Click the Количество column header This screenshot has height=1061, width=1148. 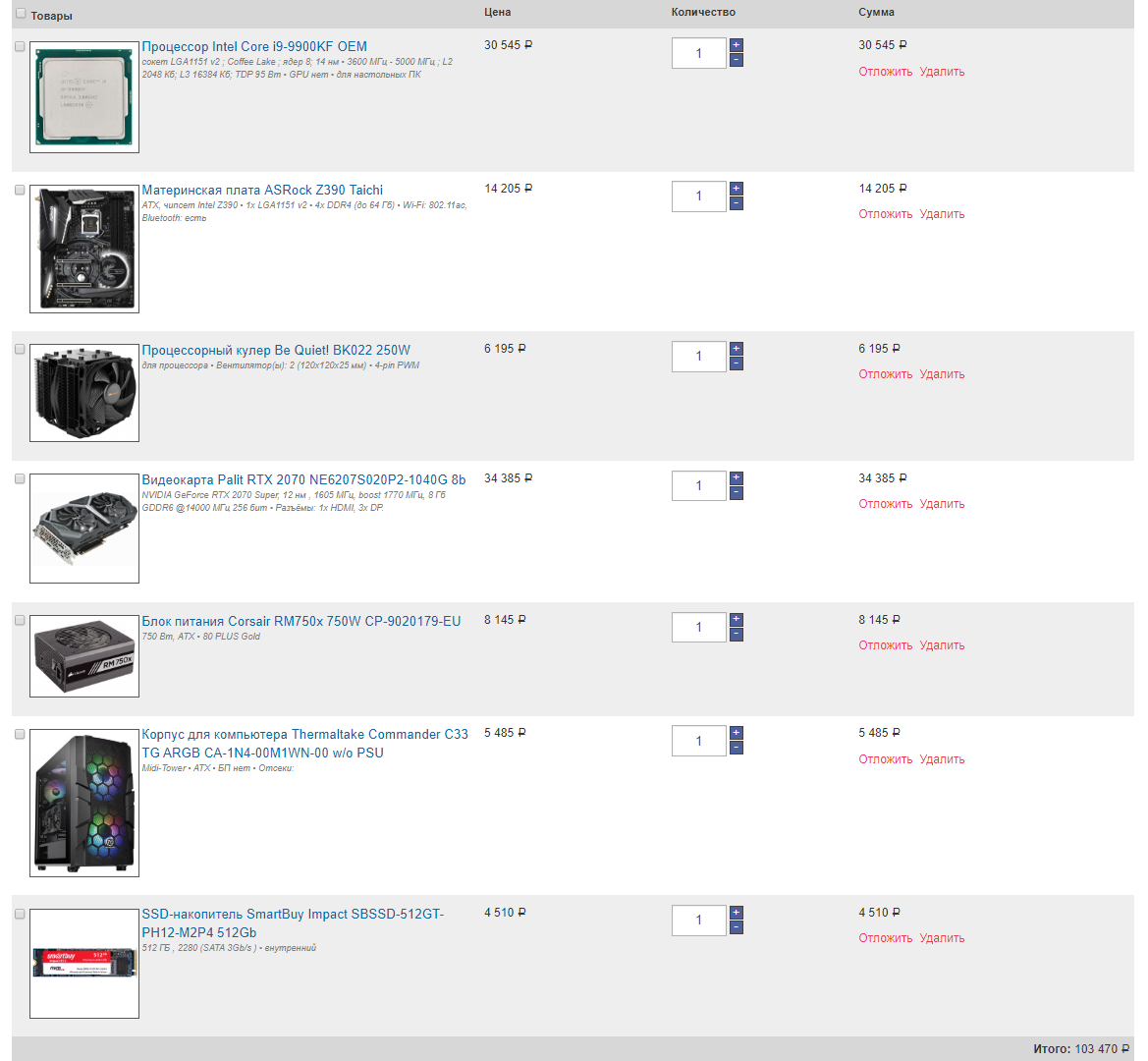[703, 12]
